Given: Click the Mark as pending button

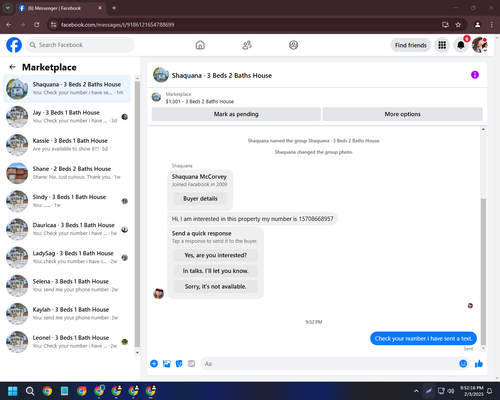Looking at the screenshot, I should [x=236, y=114].
